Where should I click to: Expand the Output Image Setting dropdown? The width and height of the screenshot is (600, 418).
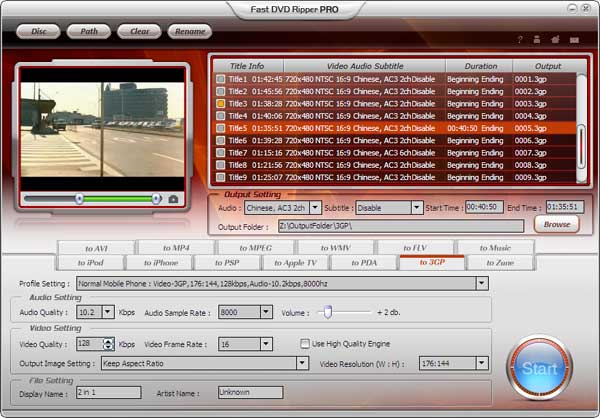pyautogui.click(x=302, y=363)
